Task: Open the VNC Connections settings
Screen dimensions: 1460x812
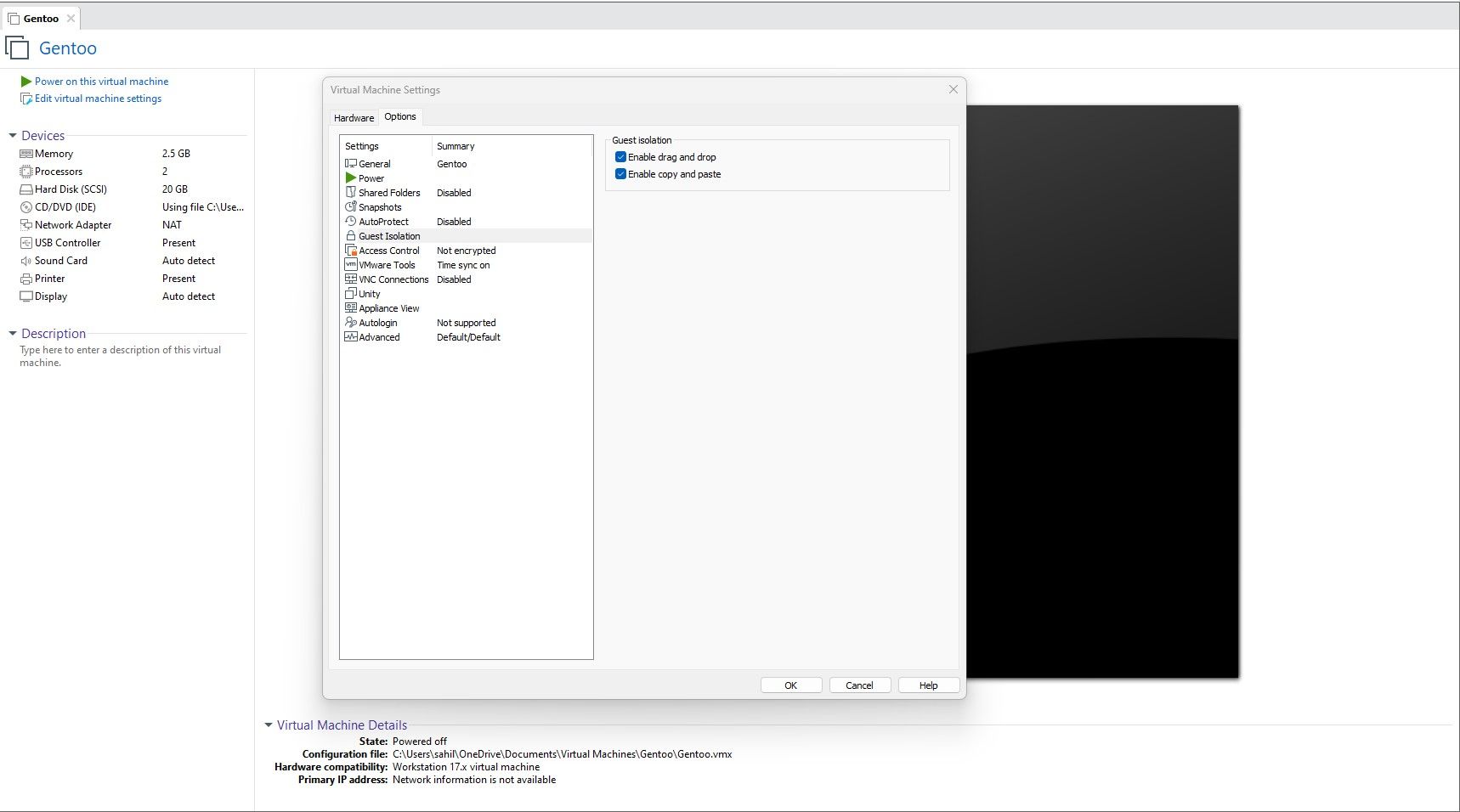Action: 393,279
